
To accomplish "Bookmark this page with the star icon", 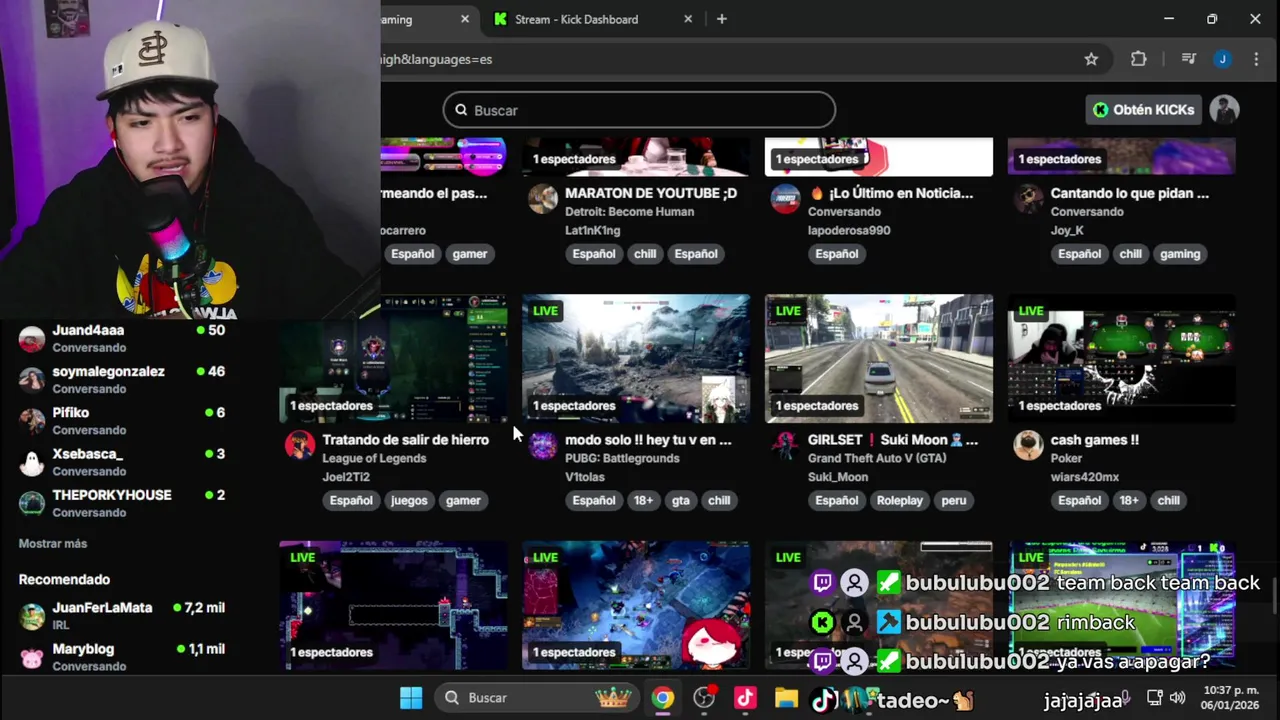I will click(x=1091, y=59).
